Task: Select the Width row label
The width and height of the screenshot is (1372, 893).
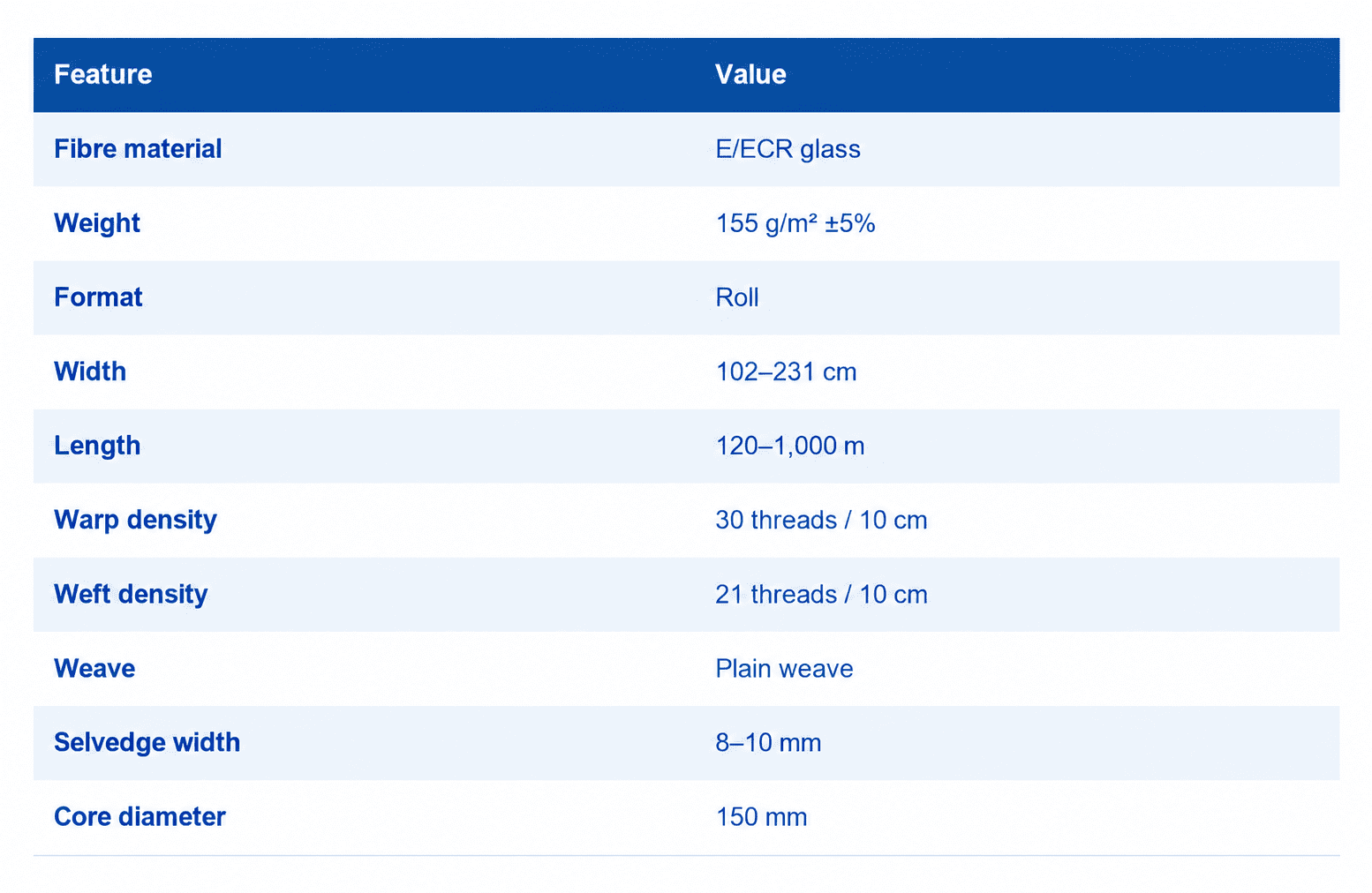Action: (x=90, y=371)
